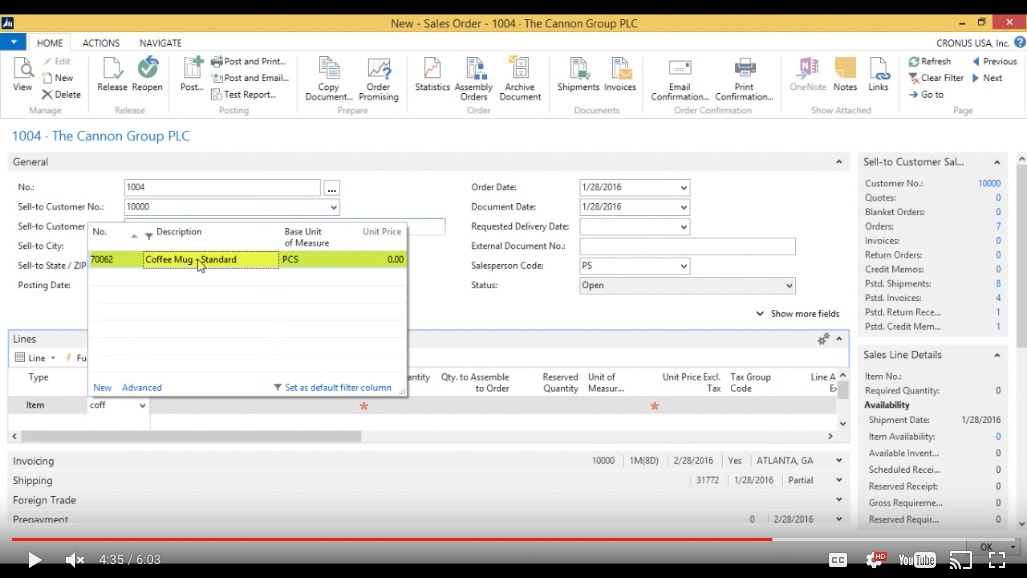1027x578 pixels.
Task: Collapse Sell-to Customer Sales panel
Action: coord(997,162)
